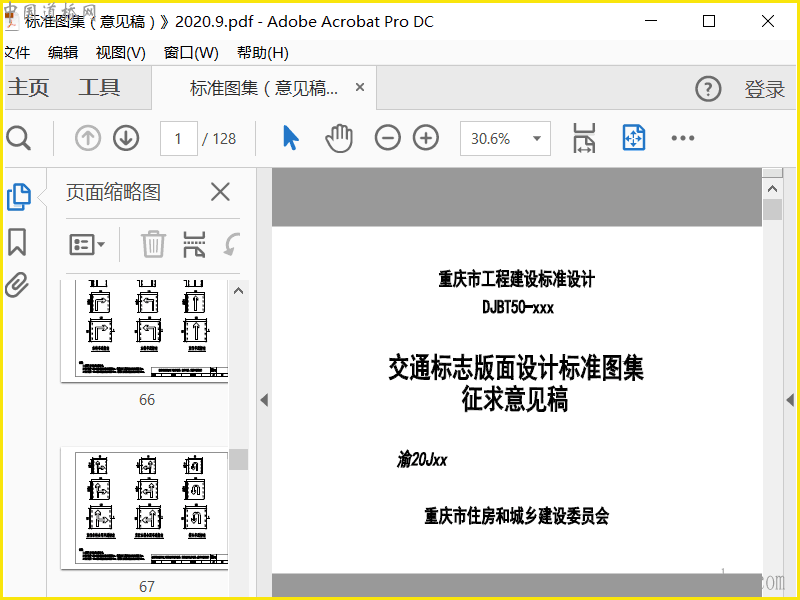Toggle page thumbnails panel icon
Viewport: 800px width, 600px height.
pyautogui.click(x=19, y=197)
